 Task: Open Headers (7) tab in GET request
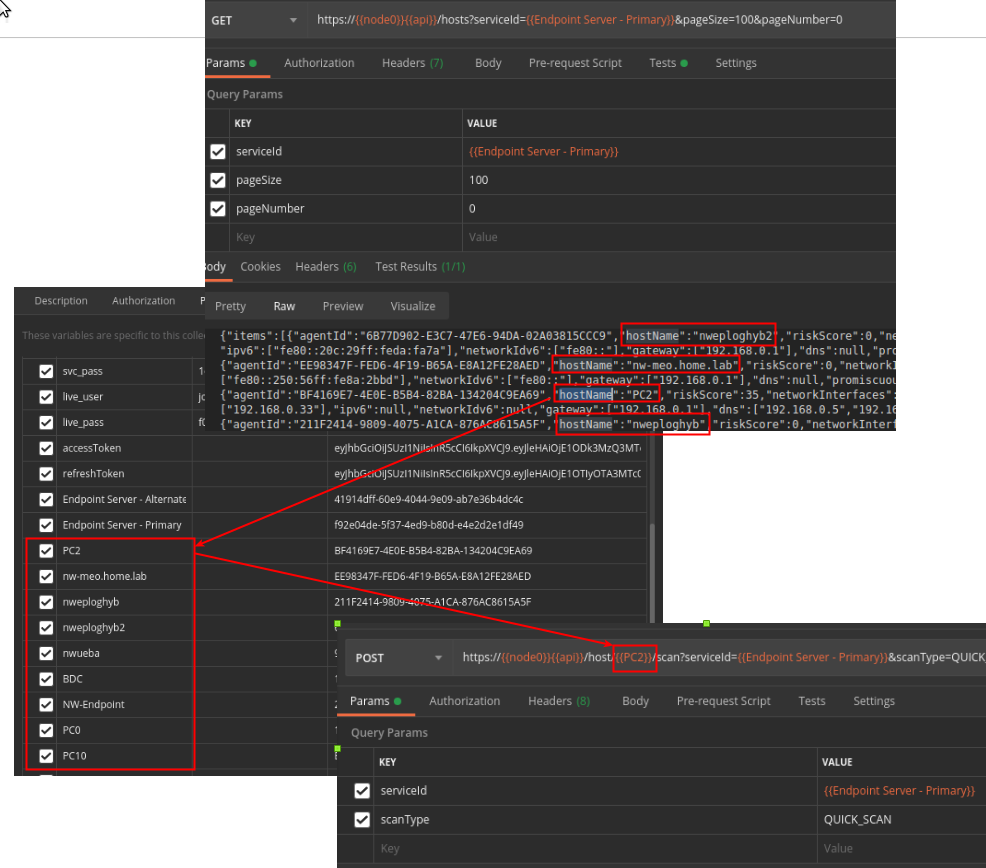click(x=412, y=63)
